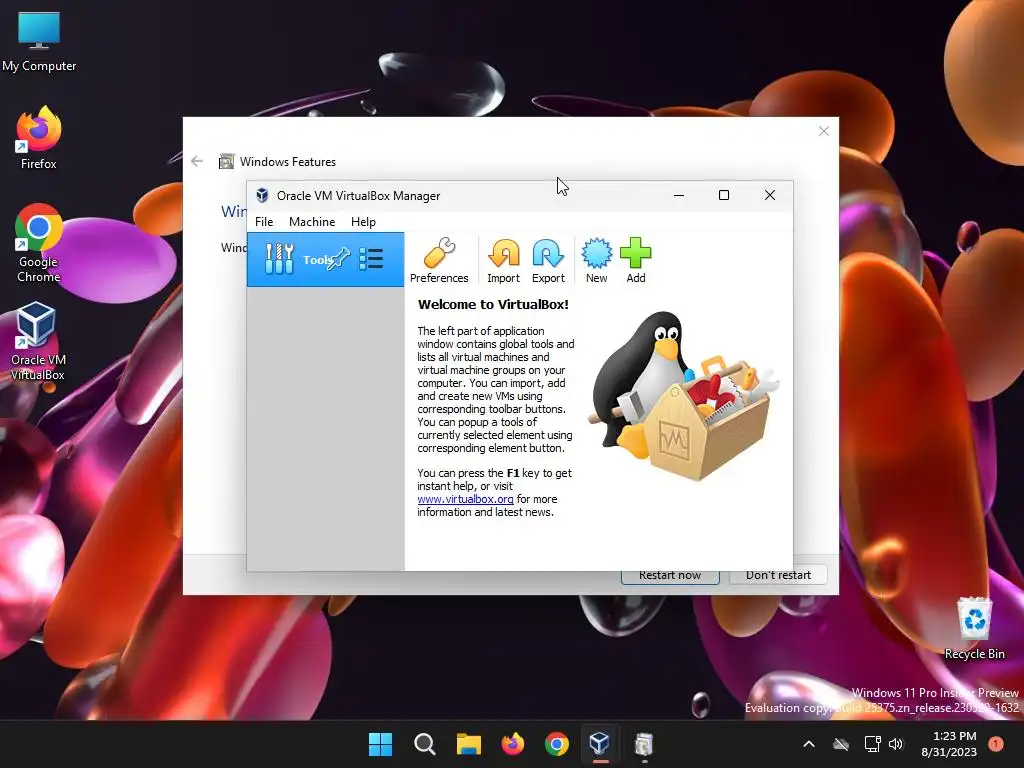Create a New virtual machine
Screen dimensions: 1024x768
[x=596, y=260]
